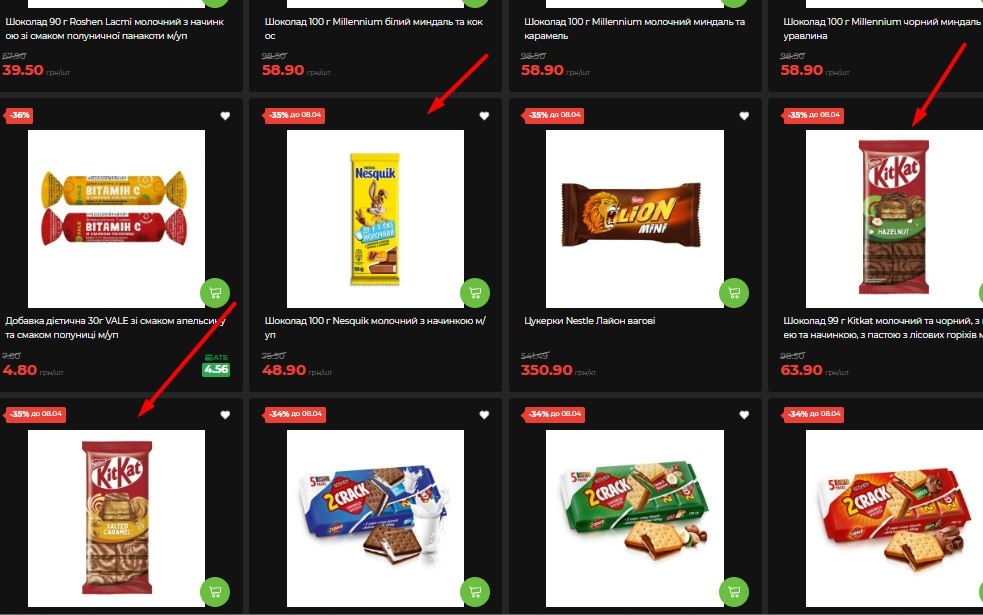983x615 pixels.
Task: Toggle heart on blue 2Crack biscuits card
Action: (484, 414)
